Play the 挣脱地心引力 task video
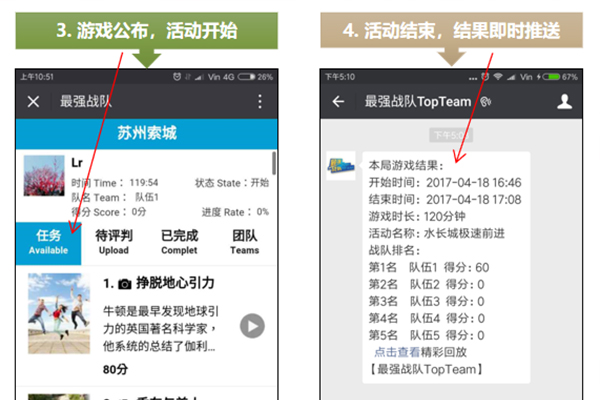The width and height of the screenshot is (600, 400). [x=252, y=326]
